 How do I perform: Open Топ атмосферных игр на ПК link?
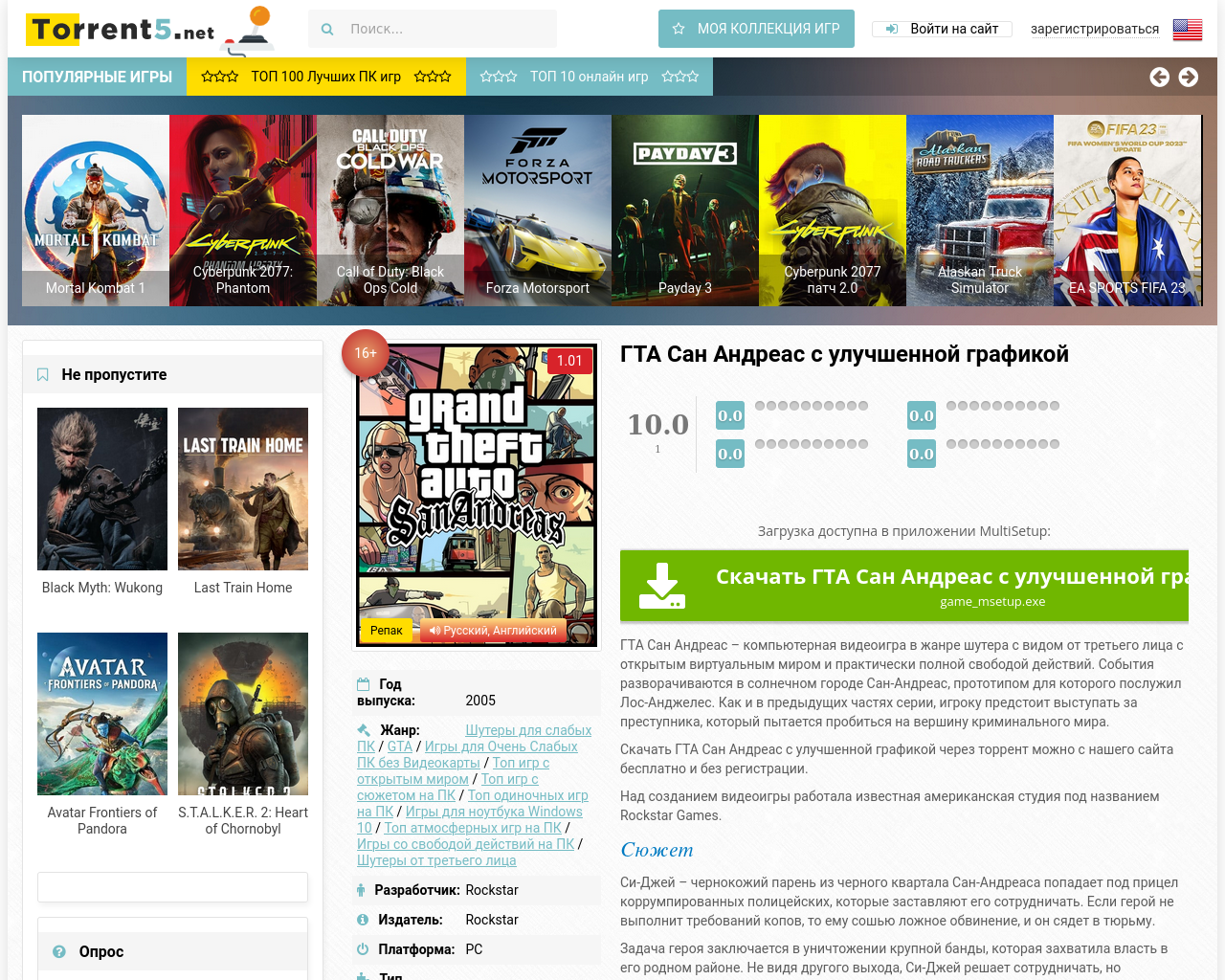coord(473,828)
